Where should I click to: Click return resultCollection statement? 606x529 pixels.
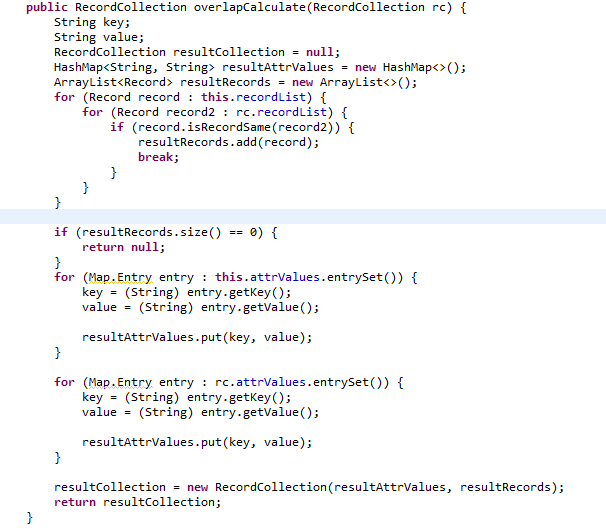click(138, 502)
